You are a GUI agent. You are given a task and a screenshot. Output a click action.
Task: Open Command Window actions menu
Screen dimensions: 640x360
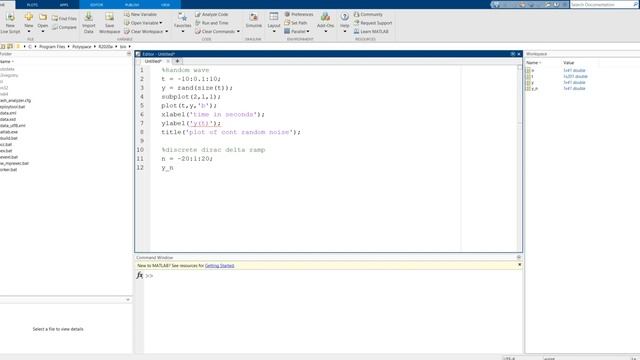click(519, 258)
